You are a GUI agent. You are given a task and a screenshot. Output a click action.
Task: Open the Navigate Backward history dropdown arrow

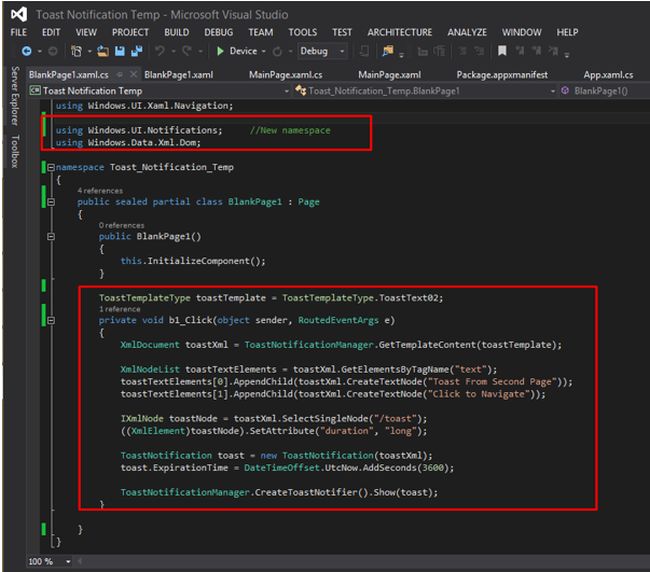(x=39, y=51)
